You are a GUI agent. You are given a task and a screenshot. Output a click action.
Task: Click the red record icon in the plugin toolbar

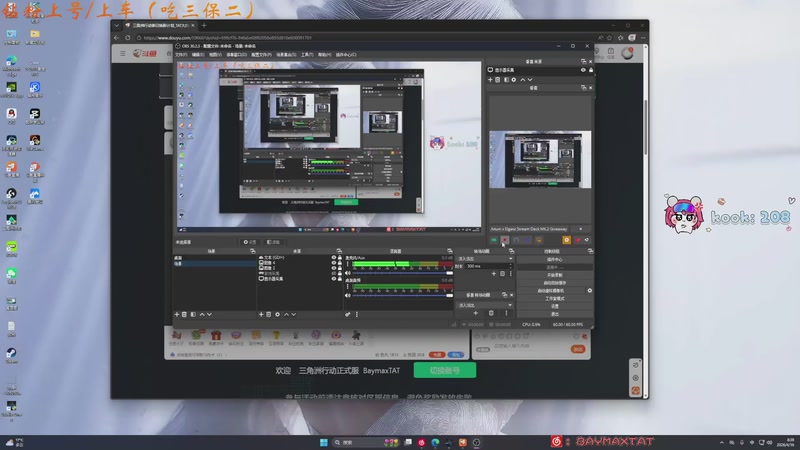tap(505, 240)
